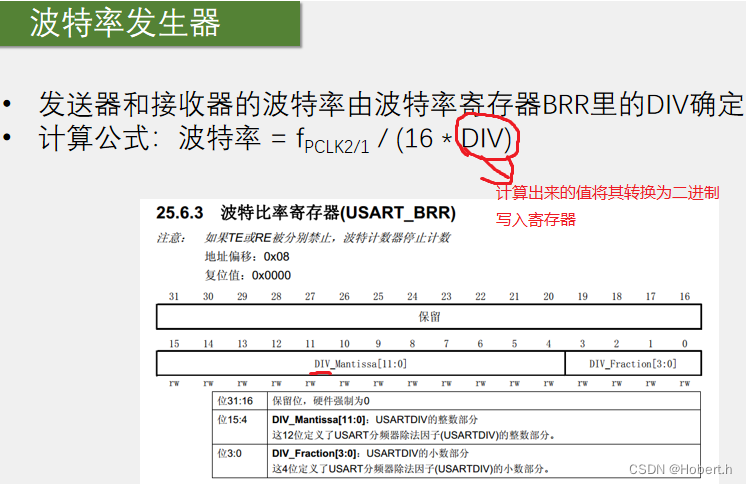Image resolution: width=747 pixels, height=484 pixels.
Task: Click bit number 8 label
Action: pyautogui.click(x=412, y=343)
